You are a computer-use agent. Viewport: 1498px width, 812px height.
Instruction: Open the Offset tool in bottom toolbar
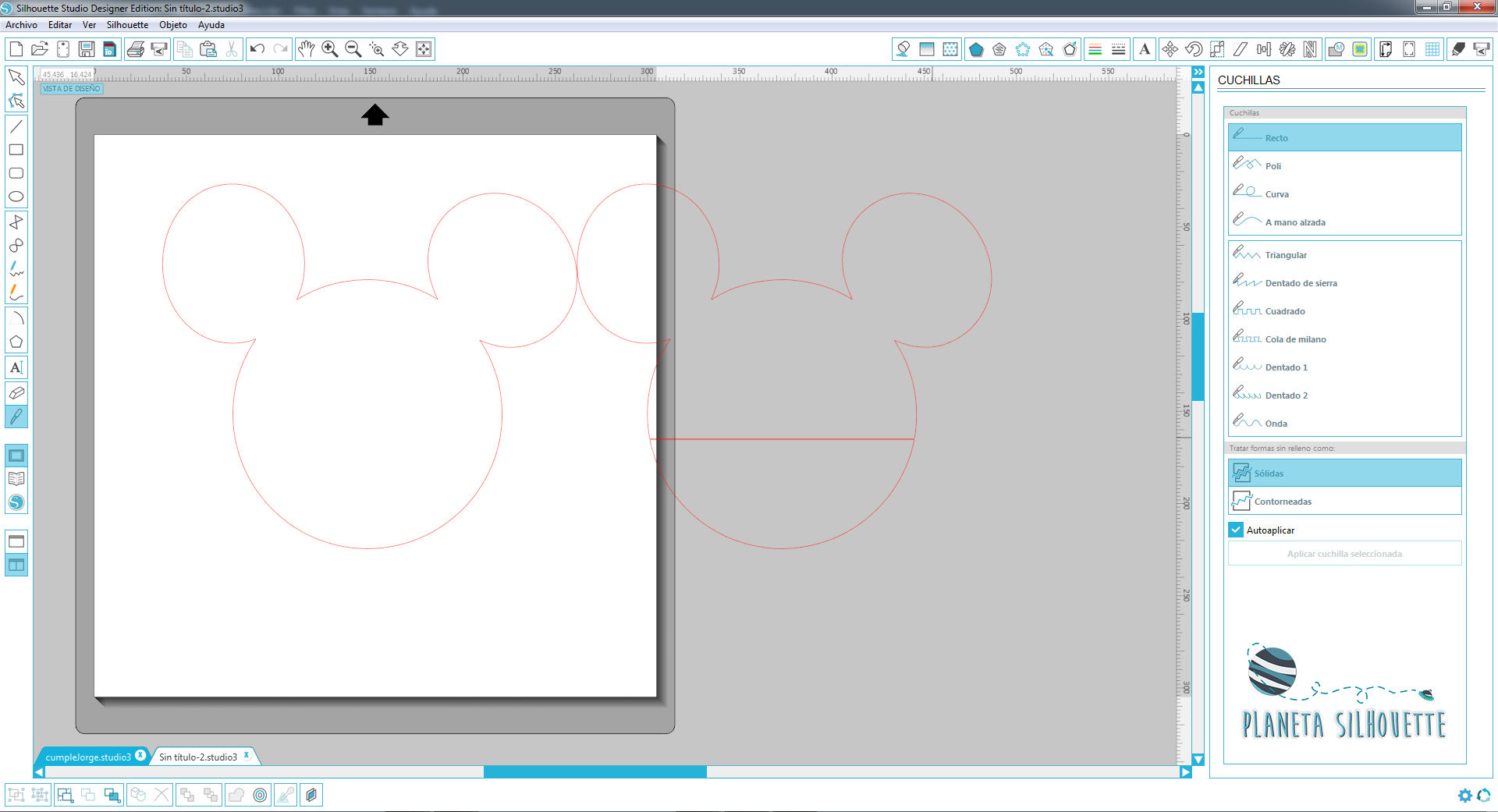coord(261,795)
